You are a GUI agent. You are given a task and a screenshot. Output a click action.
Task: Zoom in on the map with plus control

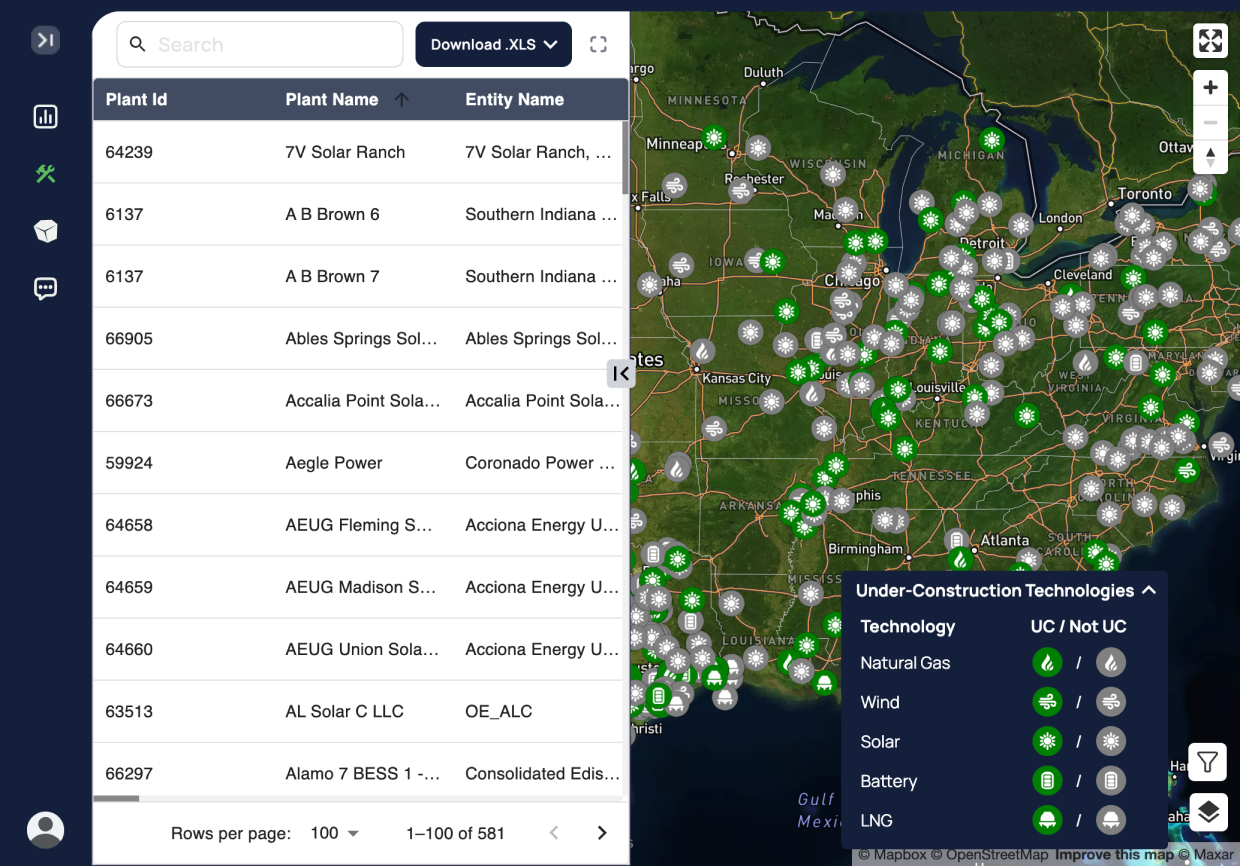click(1210, 88)
